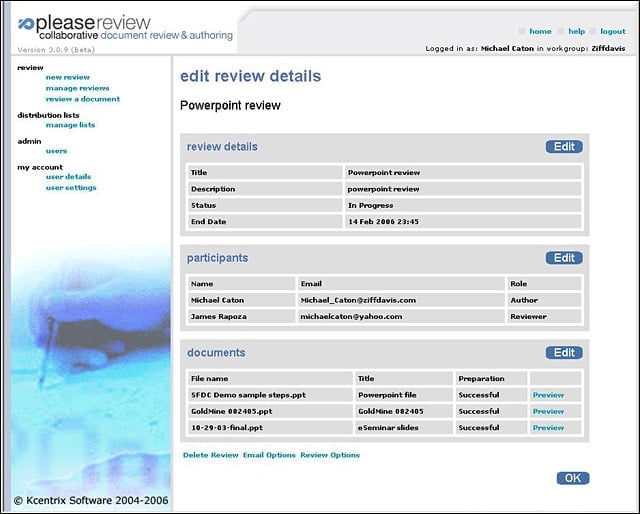This screenshot has width=640, height=514.
Task: Click the 'edit review details' heading
Action: click(251, 76)
